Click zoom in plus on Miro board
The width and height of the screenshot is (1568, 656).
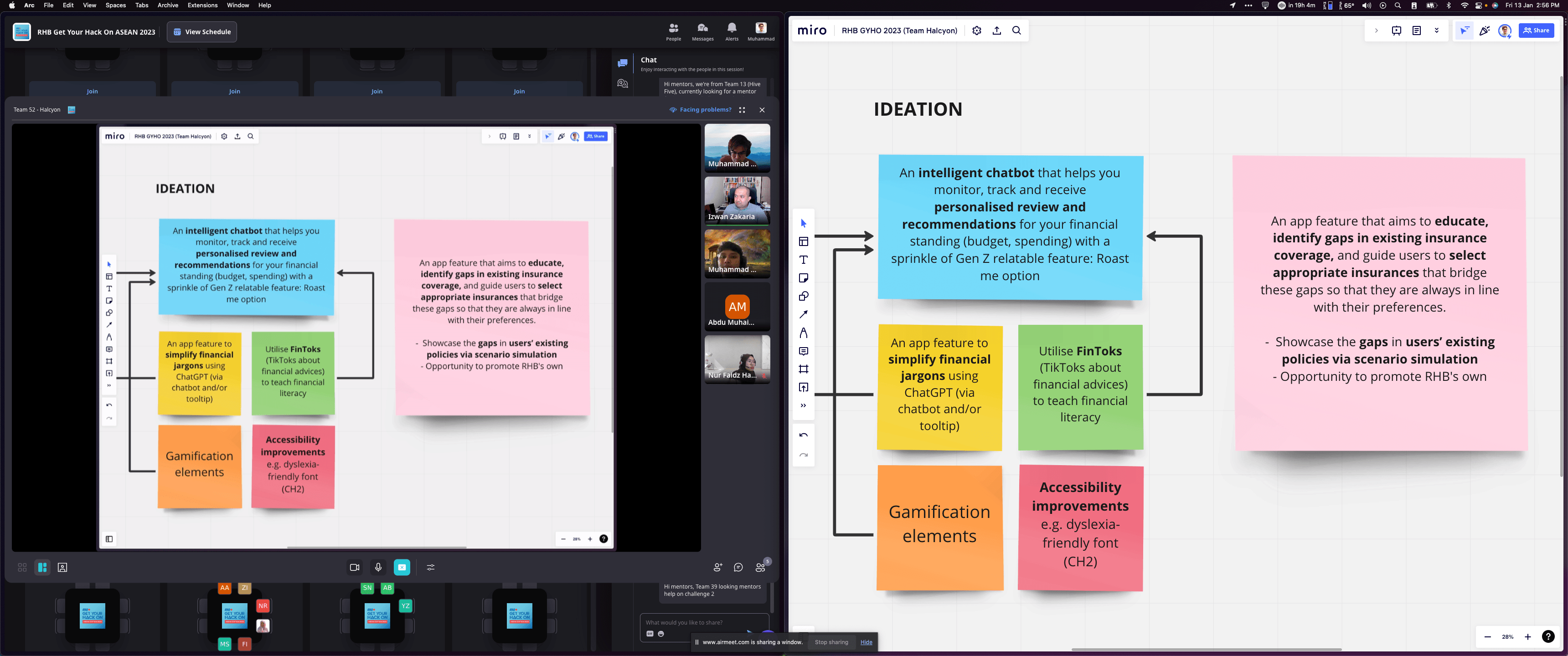pos(1527,636)
